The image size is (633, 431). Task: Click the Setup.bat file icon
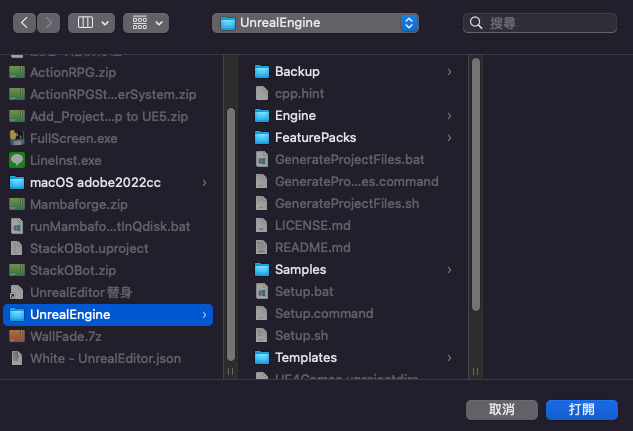(262, 292)
